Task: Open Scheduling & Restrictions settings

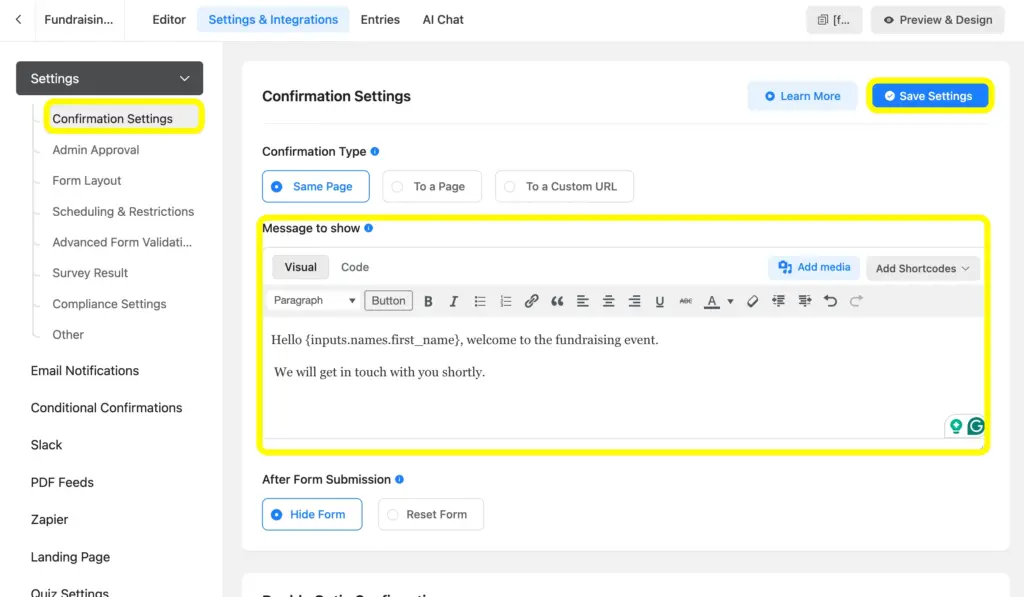Action: tap(123, 212)
